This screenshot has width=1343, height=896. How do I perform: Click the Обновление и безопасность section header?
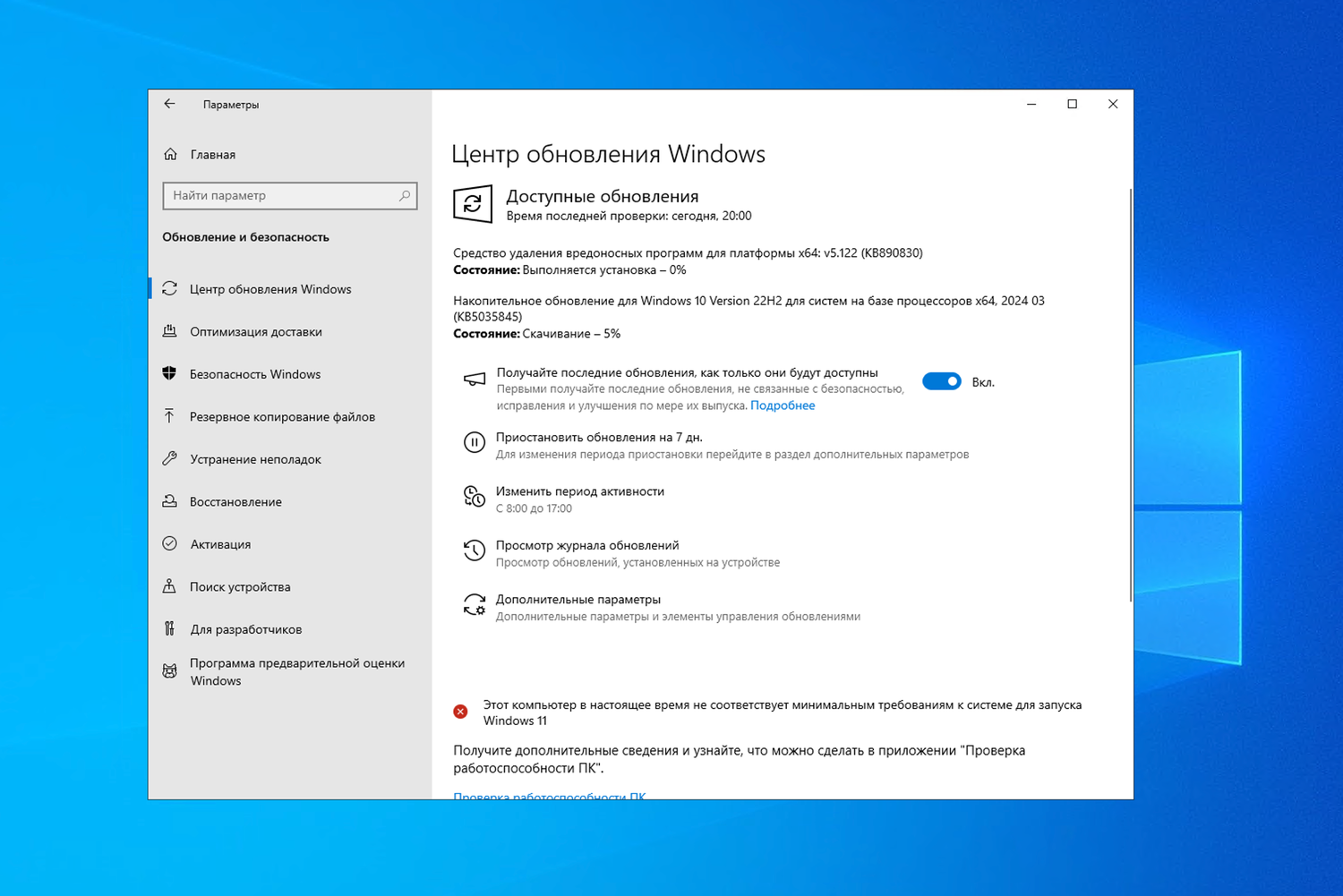[x=245, y=237]
